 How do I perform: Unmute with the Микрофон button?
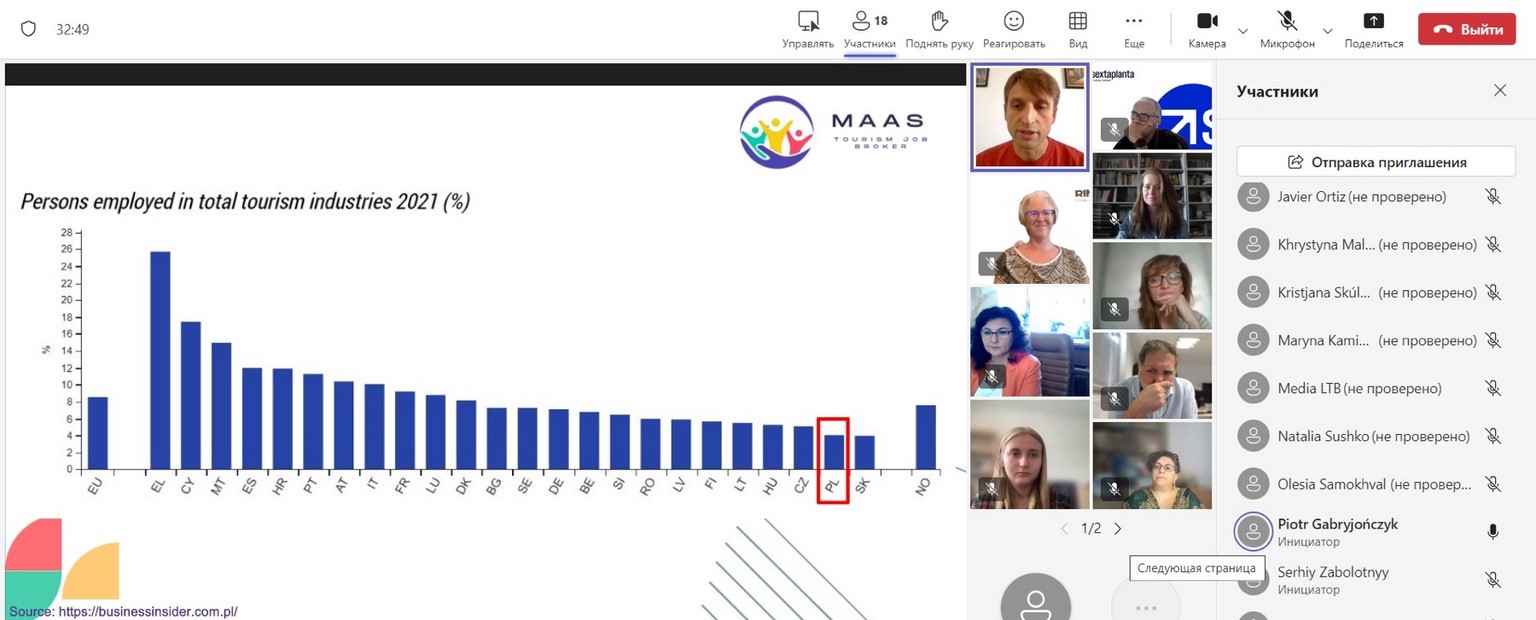(1287, 29)
